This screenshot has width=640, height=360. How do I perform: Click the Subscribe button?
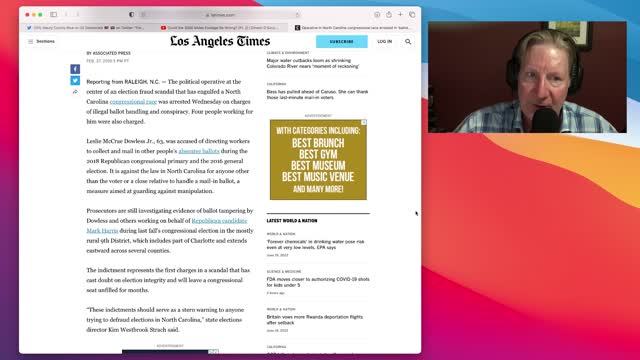tap(342, 42)
